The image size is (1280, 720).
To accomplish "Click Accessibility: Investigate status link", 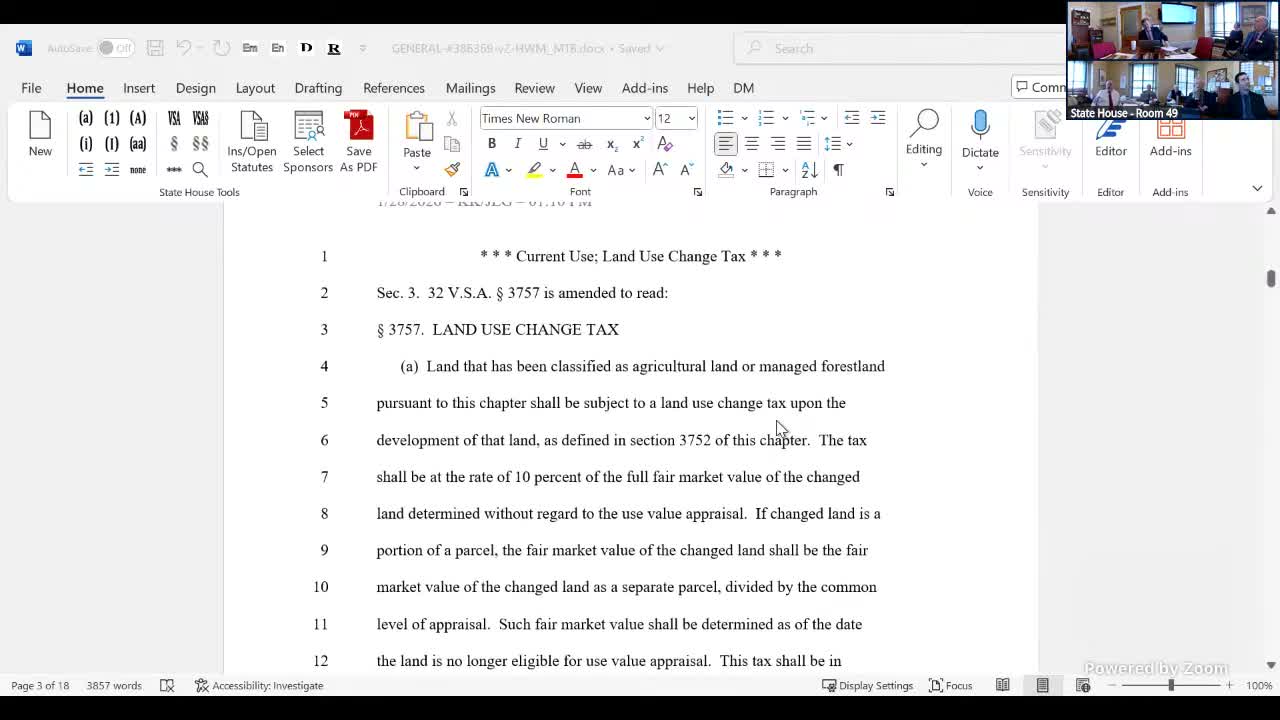I will (x=260, y=685).
